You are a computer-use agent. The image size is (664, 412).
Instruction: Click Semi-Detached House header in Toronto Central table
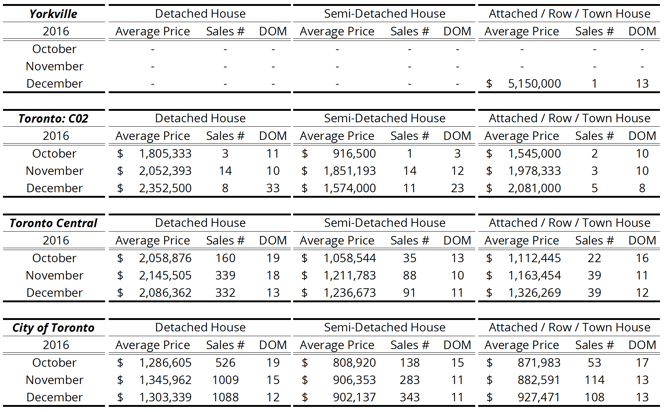(x=385, y=223)
